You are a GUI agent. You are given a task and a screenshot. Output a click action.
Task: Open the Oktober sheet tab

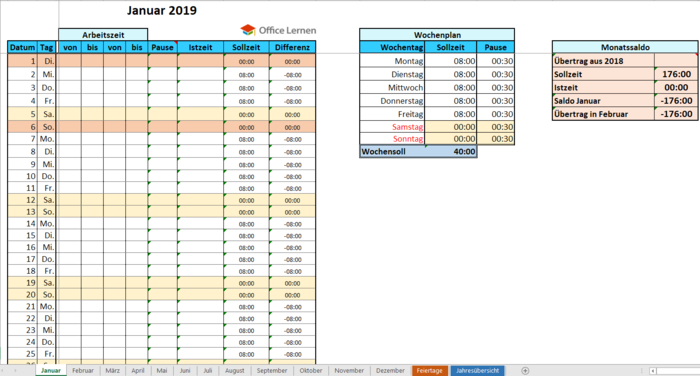(x=311, y=371)
